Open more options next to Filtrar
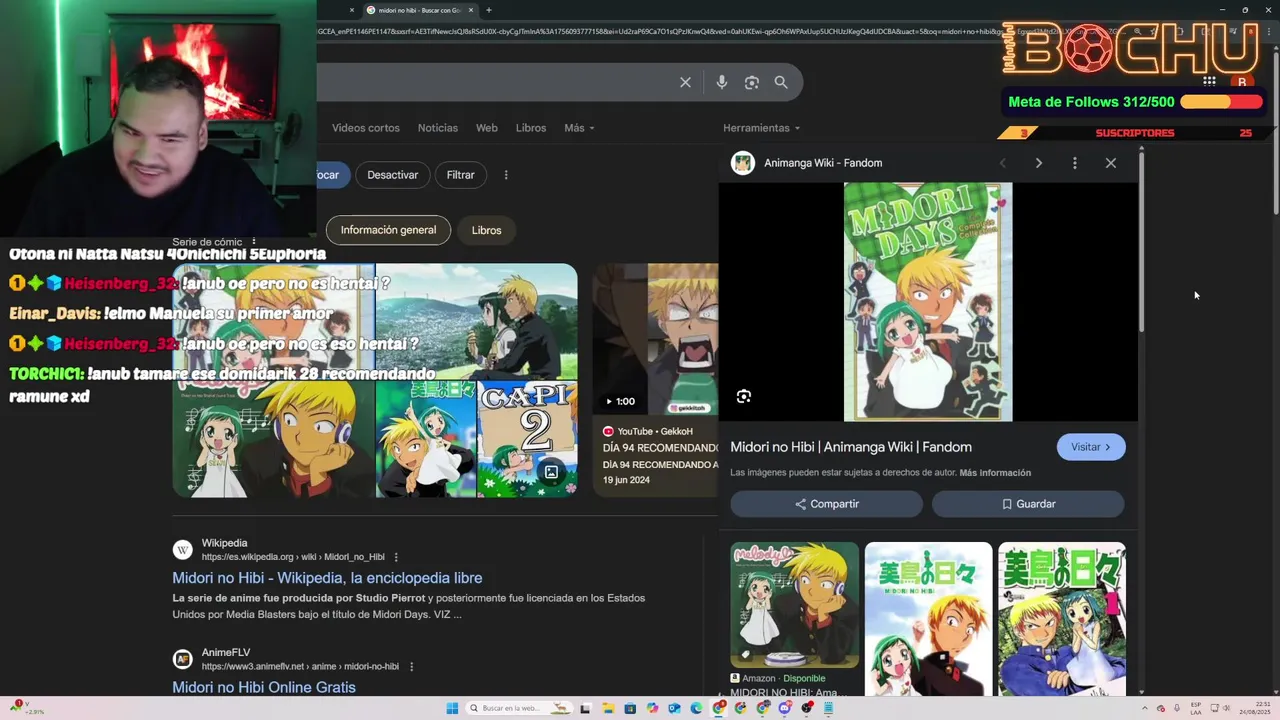Image resolution: width=1280 pixels, height=720 pixels. click(506, 175)
